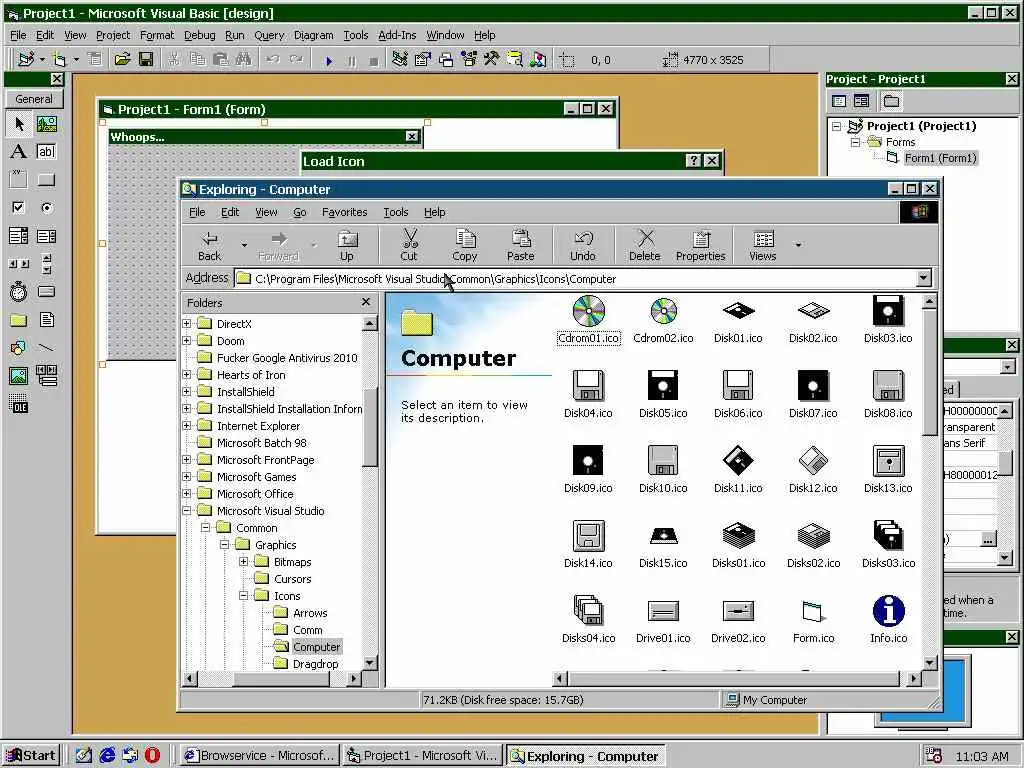
Task: Click View Code icon in Project panel
Action: pos(839,101)
